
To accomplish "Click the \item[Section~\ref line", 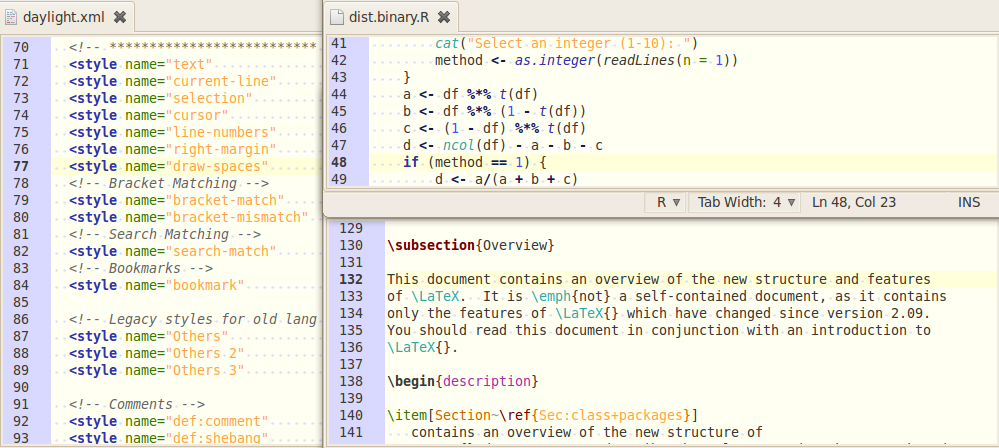I will [542, 415].
